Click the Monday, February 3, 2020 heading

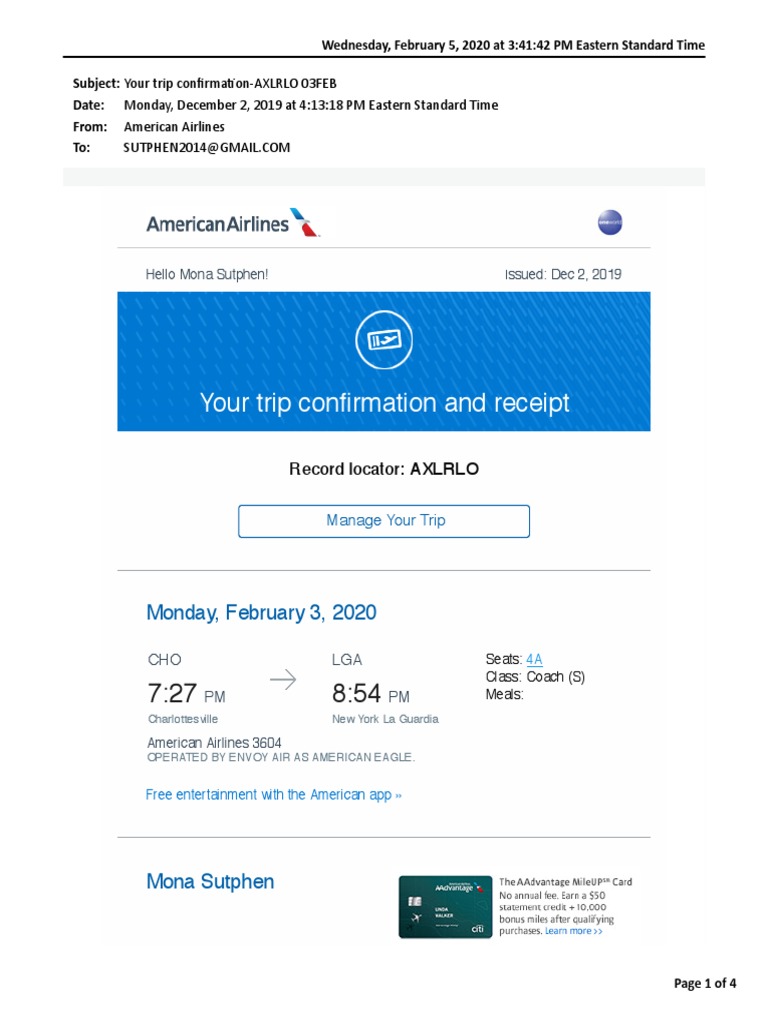point(262,612)
